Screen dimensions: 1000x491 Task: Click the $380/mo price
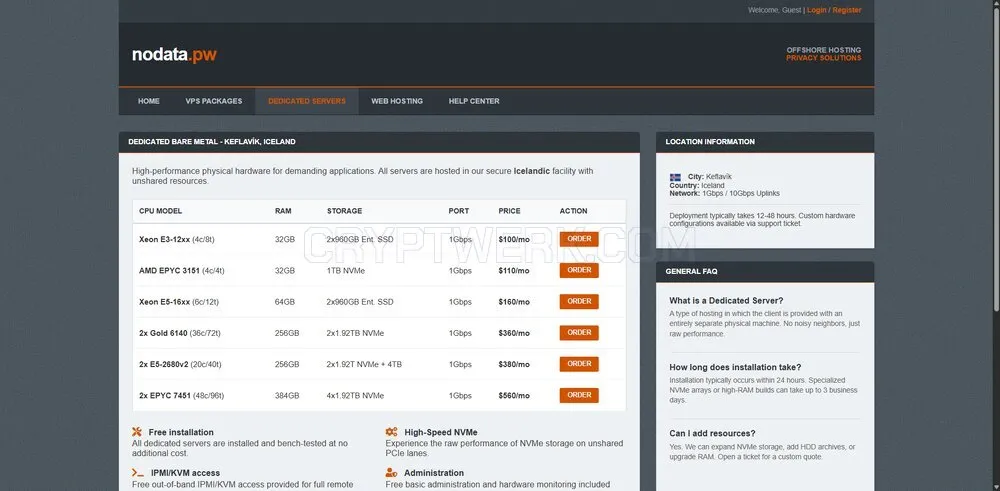coord(514,365)
